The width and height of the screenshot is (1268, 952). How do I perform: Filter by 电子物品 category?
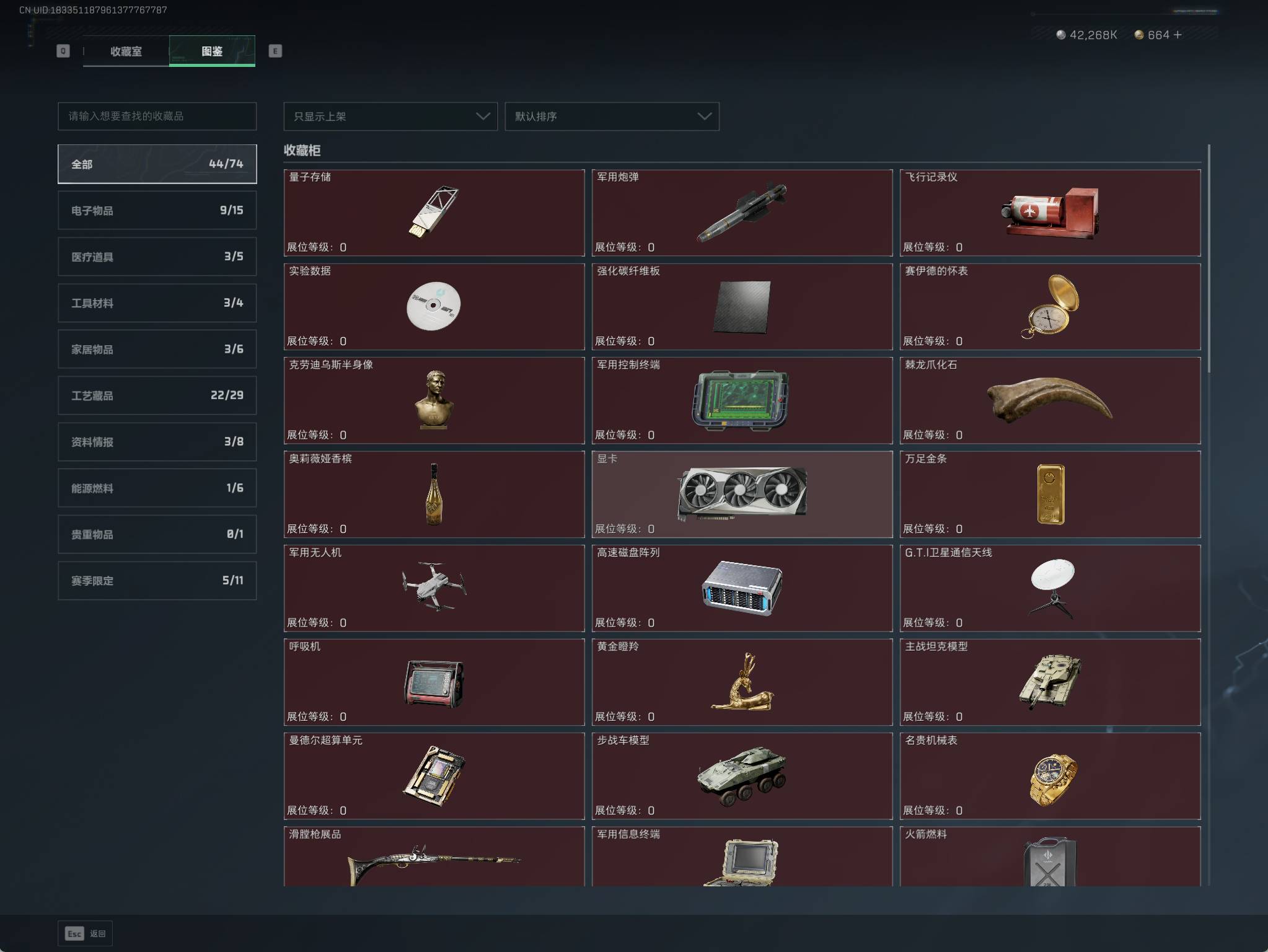click(157, 211)
